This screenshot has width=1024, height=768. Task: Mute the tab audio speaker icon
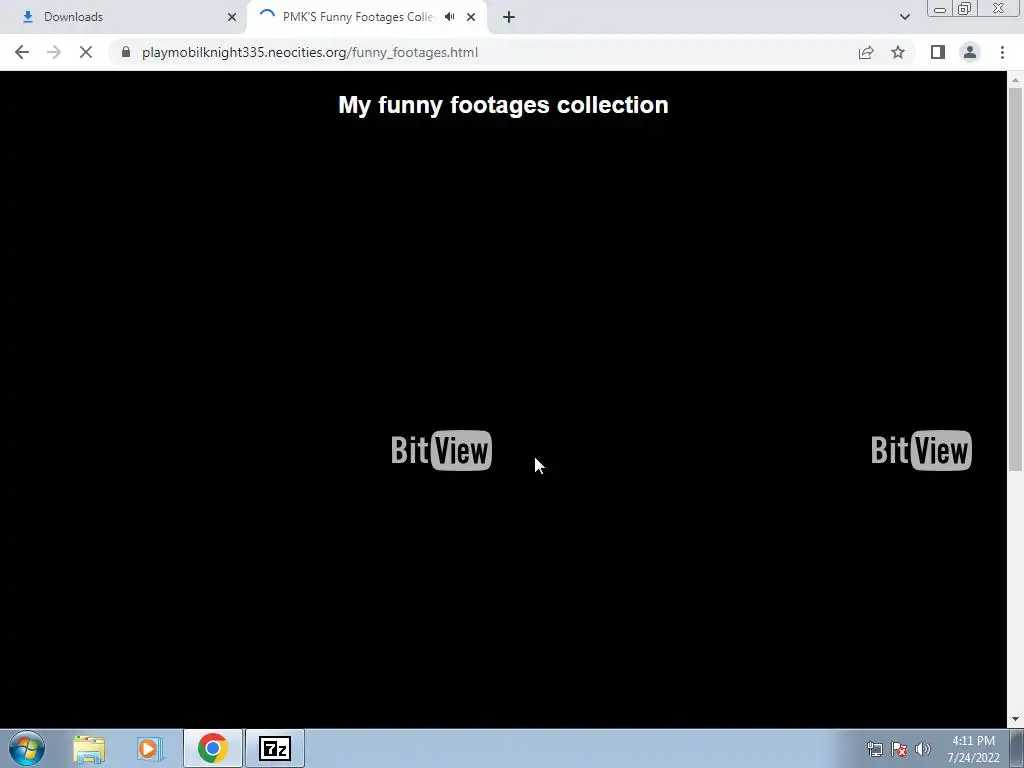(x=449, y=17)
